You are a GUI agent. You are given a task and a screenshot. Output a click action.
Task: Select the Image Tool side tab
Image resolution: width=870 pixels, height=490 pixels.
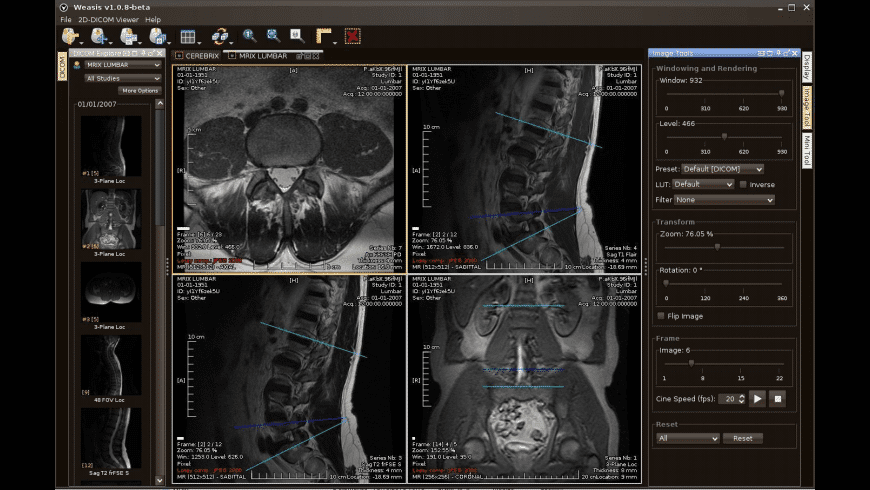click(x=807, y=107)
